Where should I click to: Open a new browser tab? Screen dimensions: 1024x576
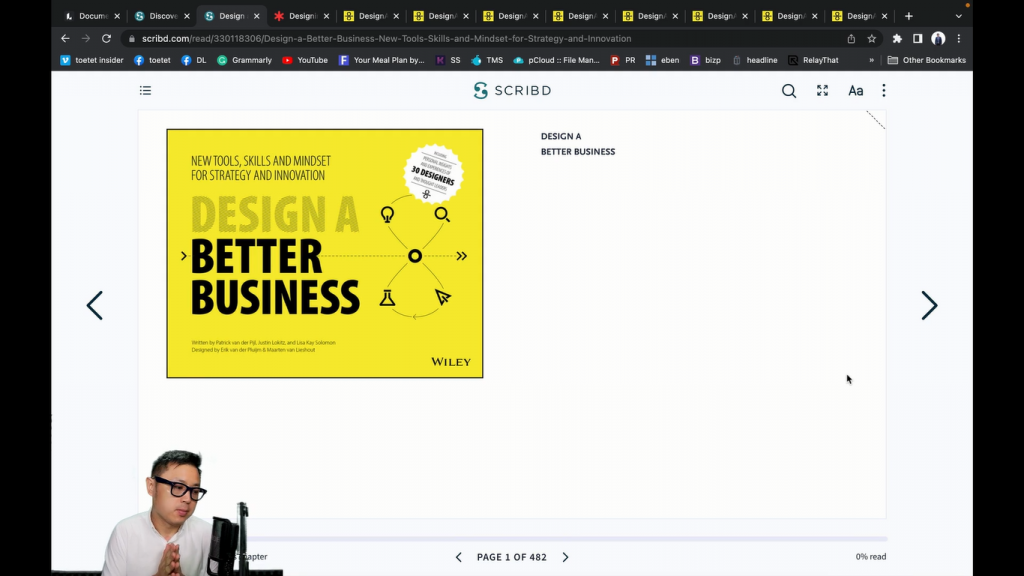pyautogui.click(x=908, y=16)
